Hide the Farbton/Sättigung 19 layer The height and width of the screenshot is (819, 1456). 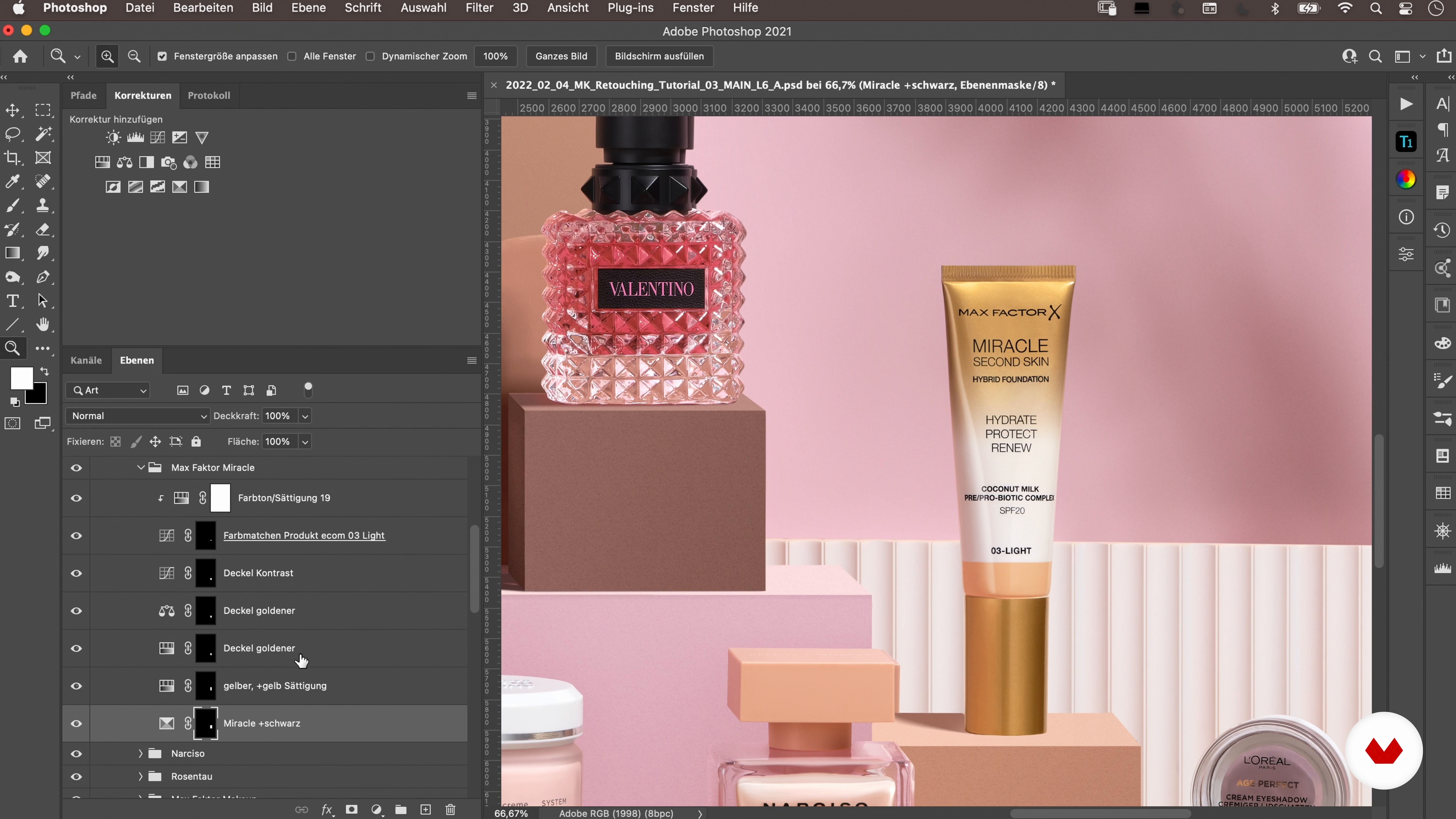coord(76,498)
